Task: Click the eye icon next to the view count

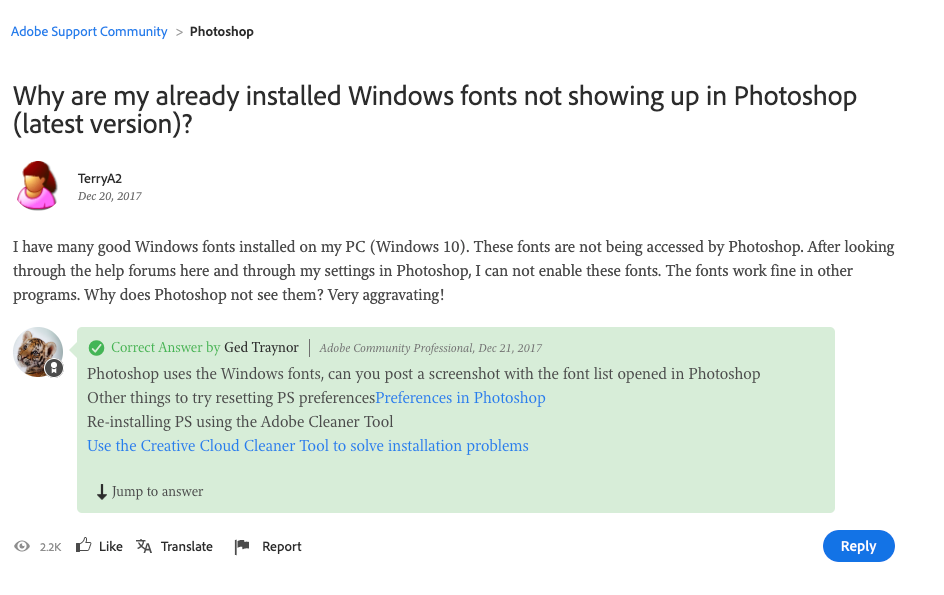Action: 22,546
